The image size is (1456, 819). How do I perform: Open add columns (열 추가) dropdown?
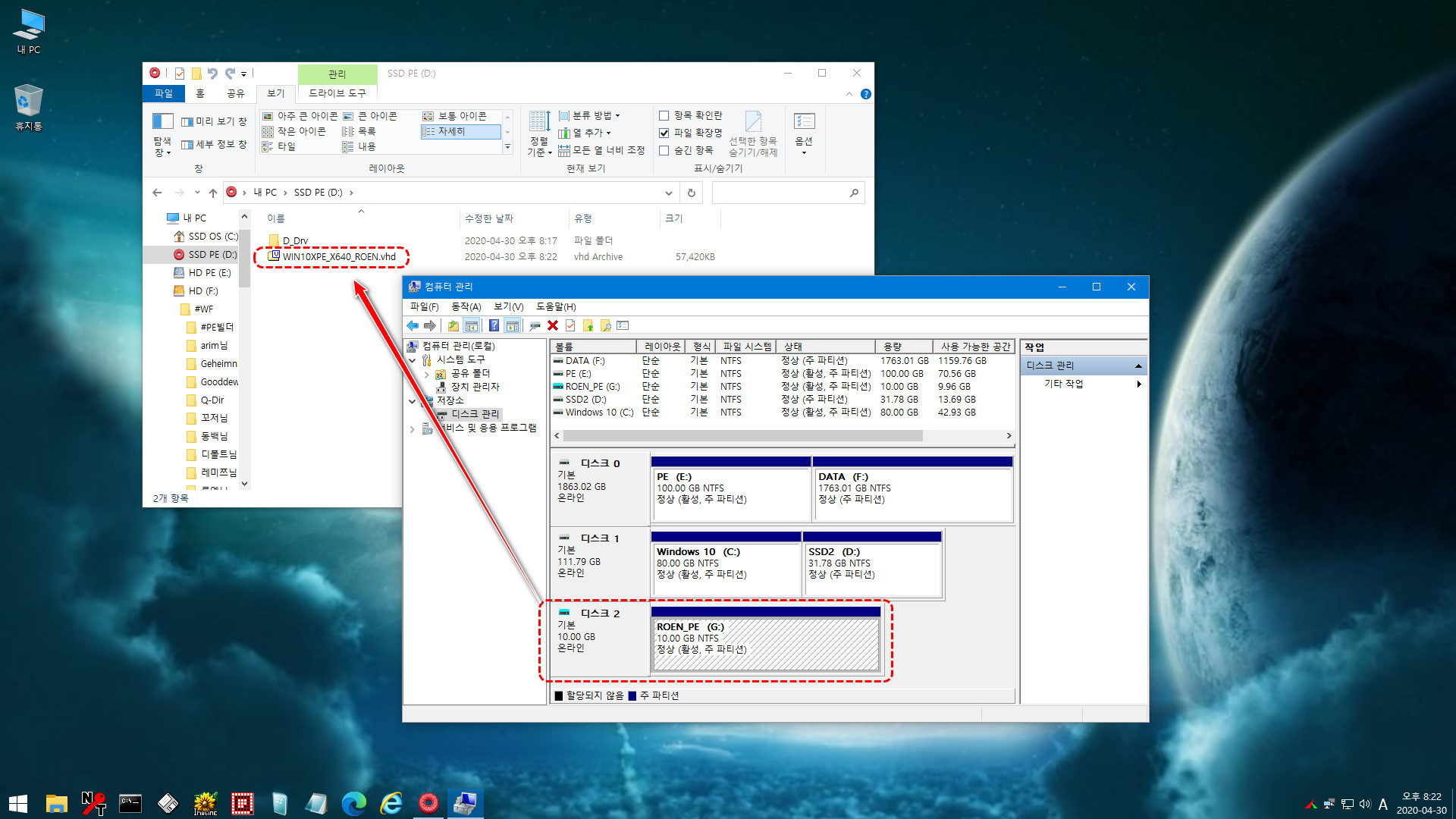585,133
